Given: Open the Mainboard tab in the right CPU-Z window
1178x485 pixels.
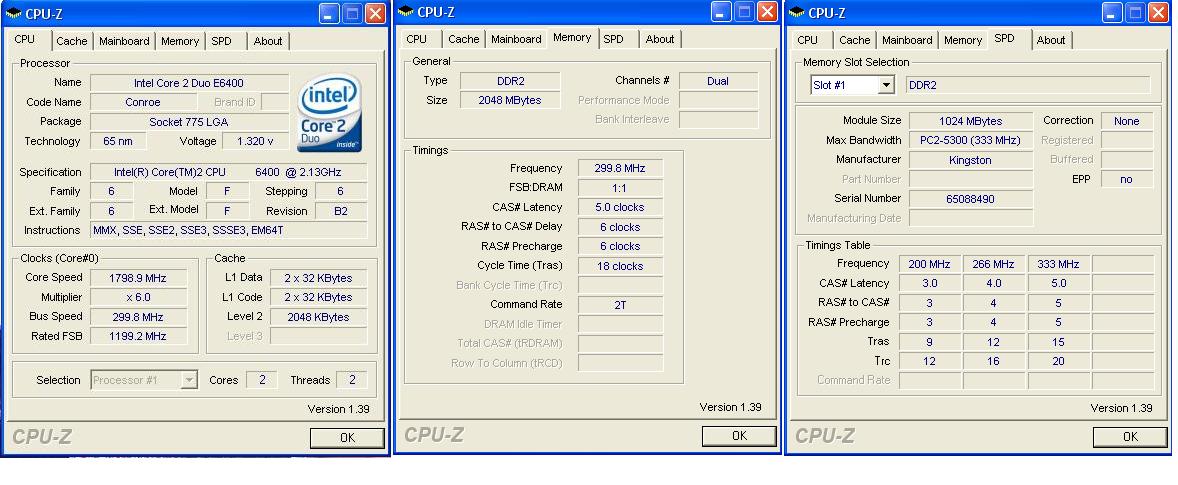Looking at the screenshot, I should point(908,40).
